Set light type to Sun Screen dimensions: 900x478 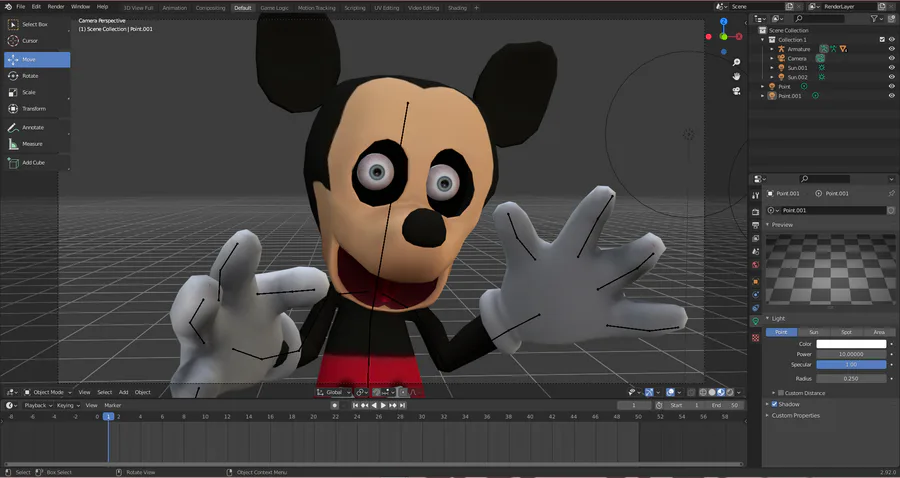813,332
